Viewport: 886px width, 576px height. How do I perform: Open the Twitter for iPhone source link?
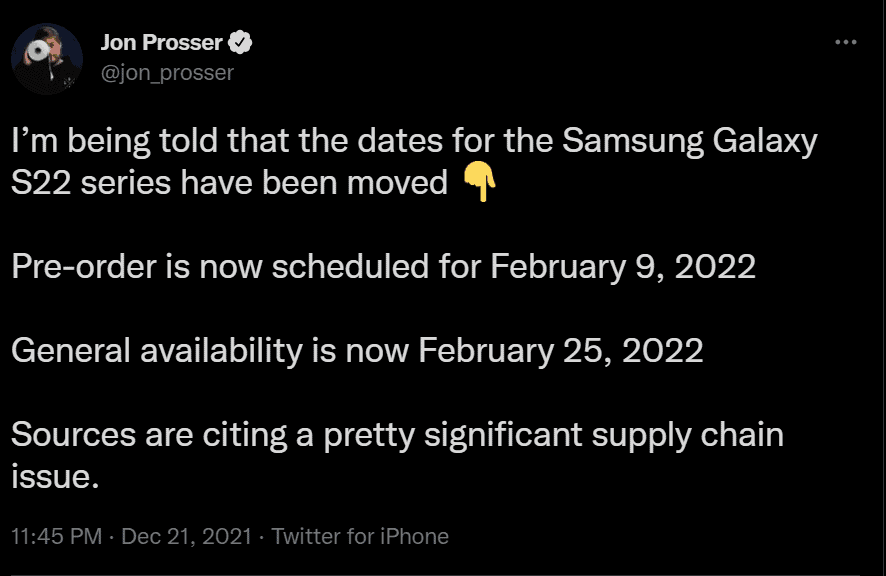click(x=360, y=536)
